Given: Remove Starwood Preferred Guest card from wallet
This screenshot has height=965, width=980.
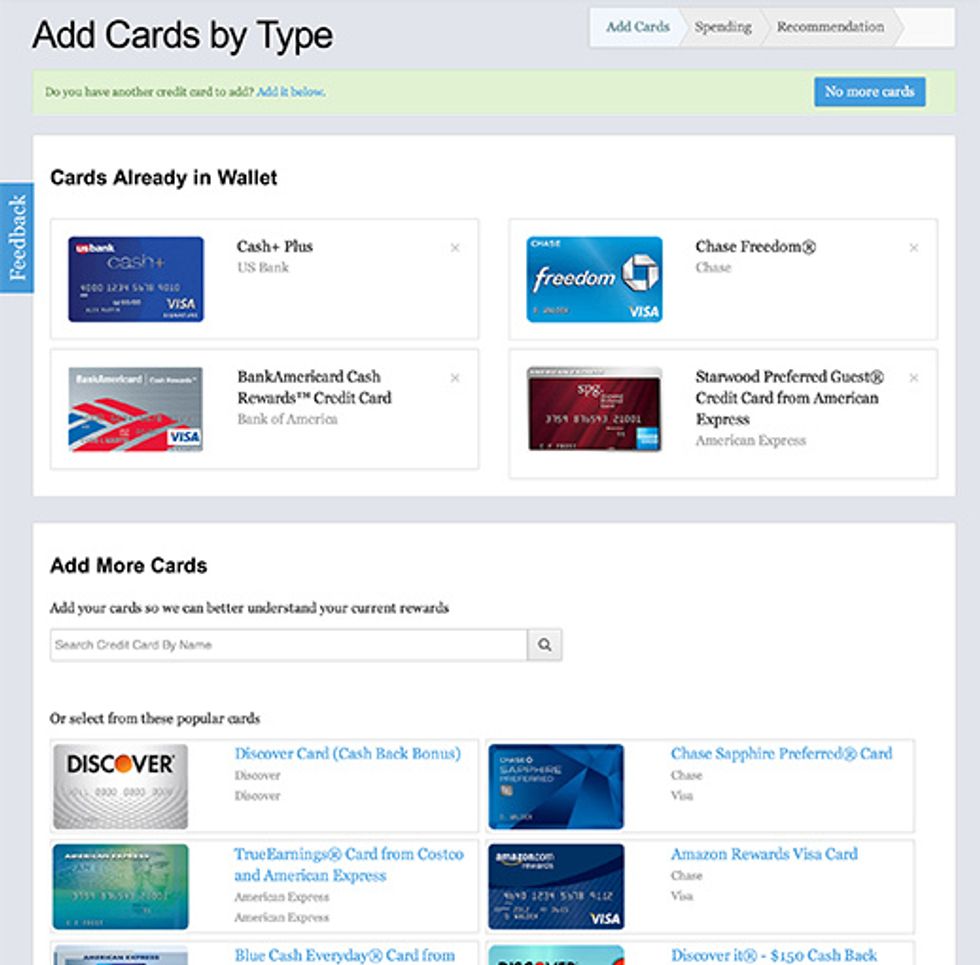Looking at the screenshot, I should (x=914, y=378).
